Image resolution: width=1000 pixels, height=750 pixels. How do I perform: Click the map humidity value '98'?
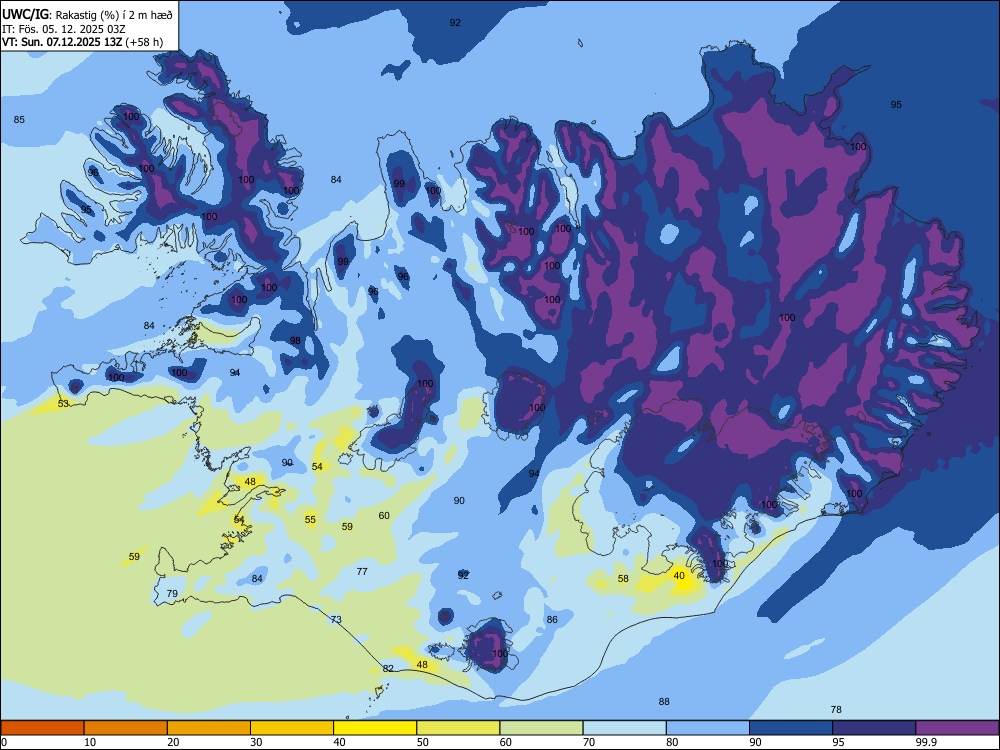click(295, 341)
